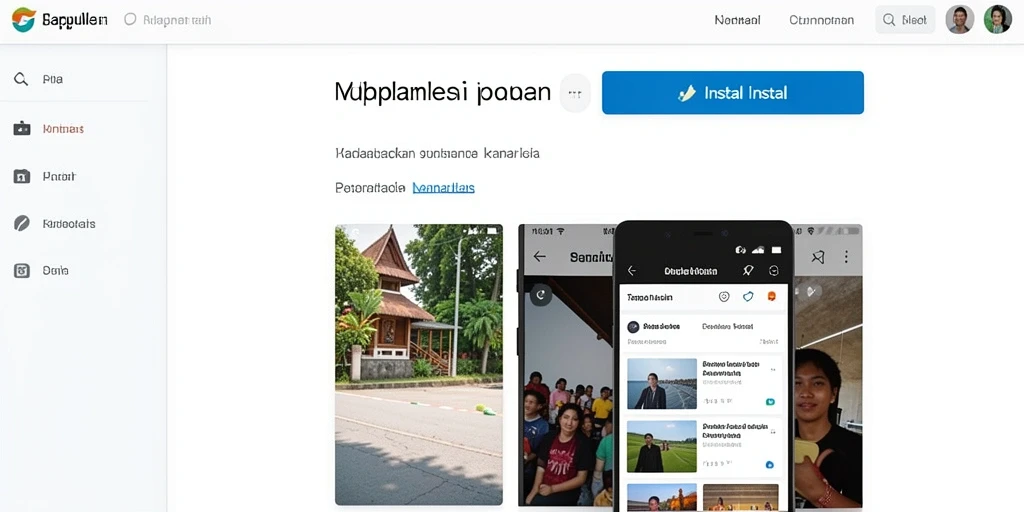This screenshot has width=1024, height=512.
Task: Open the first user avatar in the header
Action: [960, 20]
